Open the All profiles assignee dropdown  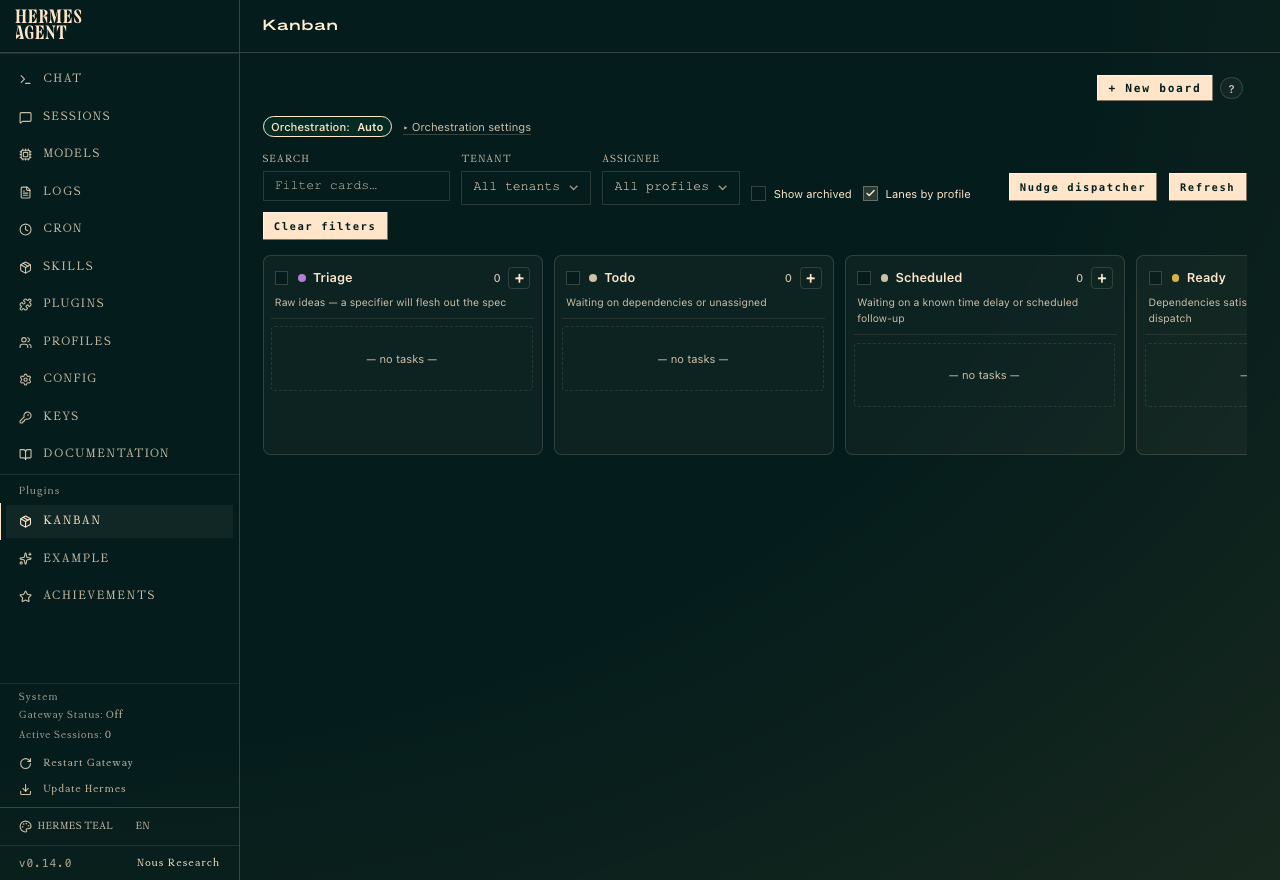[x=671, y=187]
